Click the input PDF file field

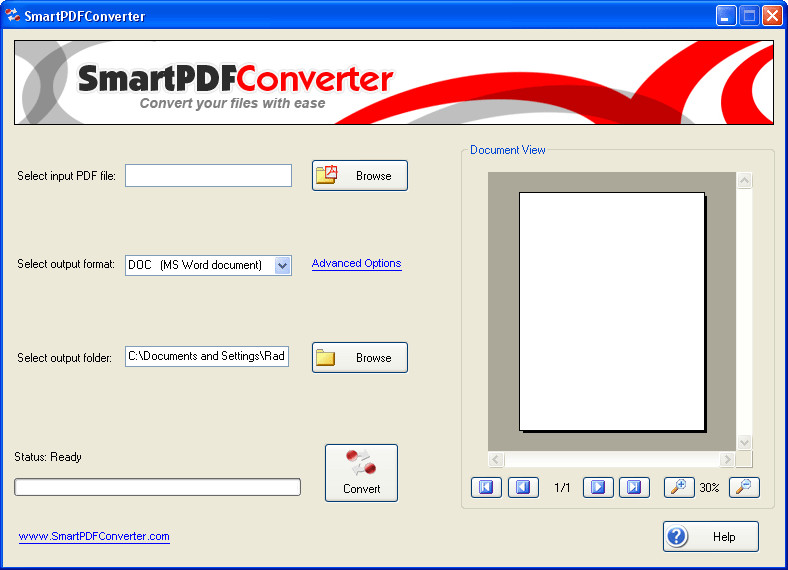point(208,175)
